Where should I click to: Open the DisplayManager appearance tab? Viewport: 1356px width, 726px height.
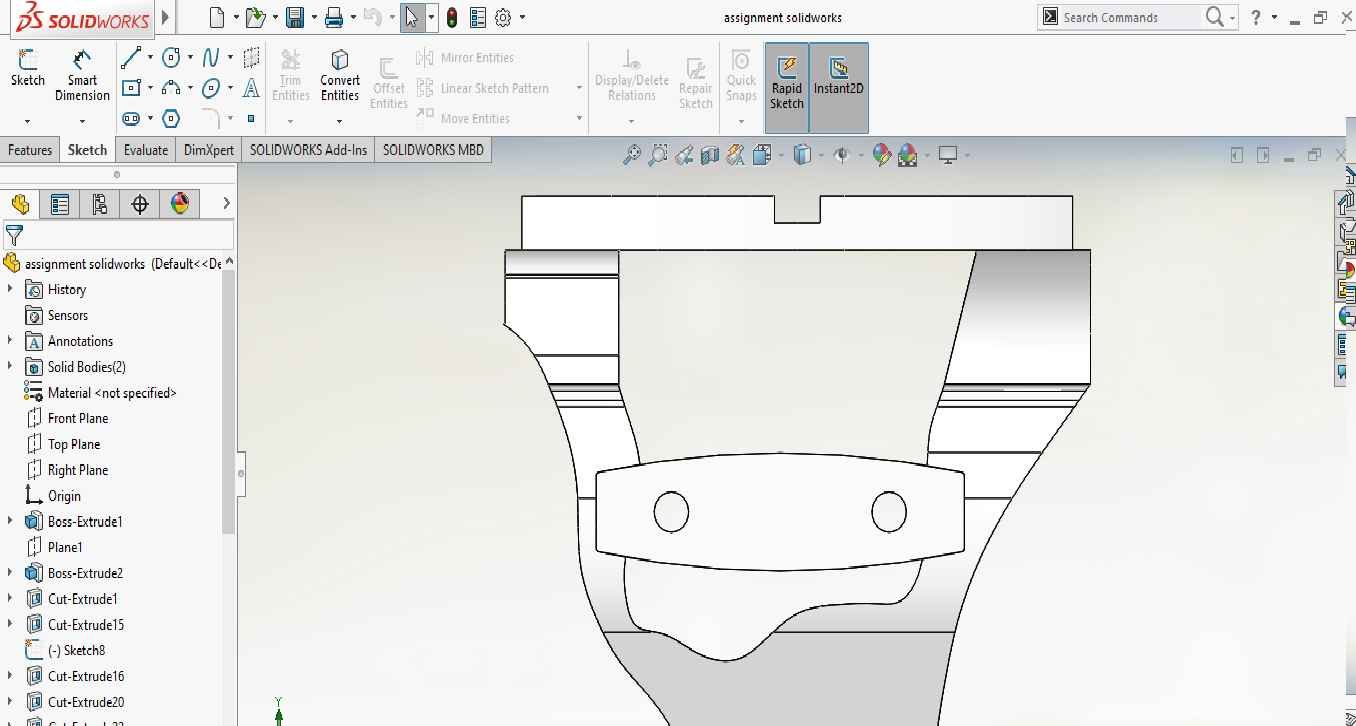point(180,205)
